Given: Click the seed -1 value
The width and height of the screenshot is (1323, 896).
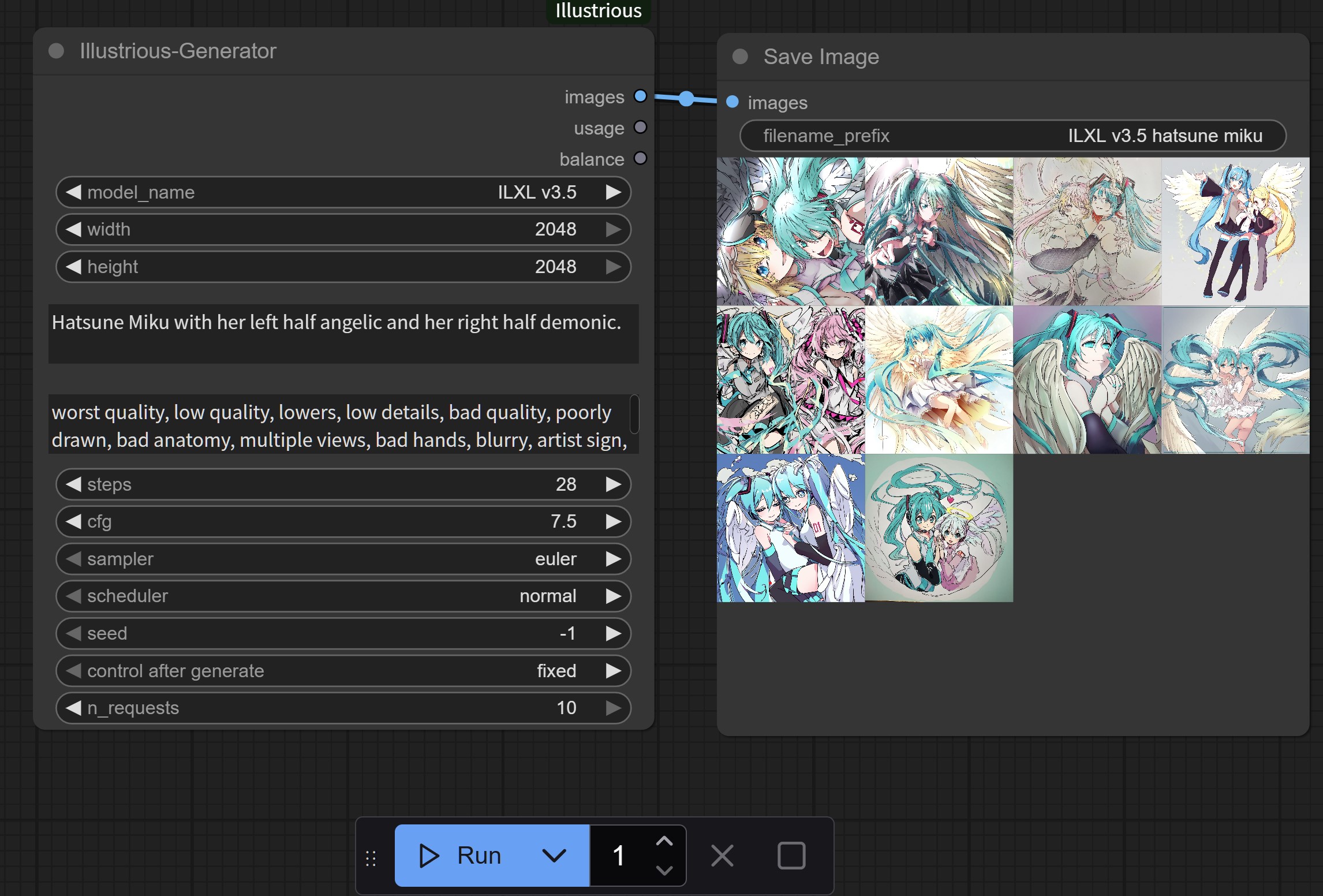Looking at the screenshot, I should pyautogui.click(x=568, y=633).
